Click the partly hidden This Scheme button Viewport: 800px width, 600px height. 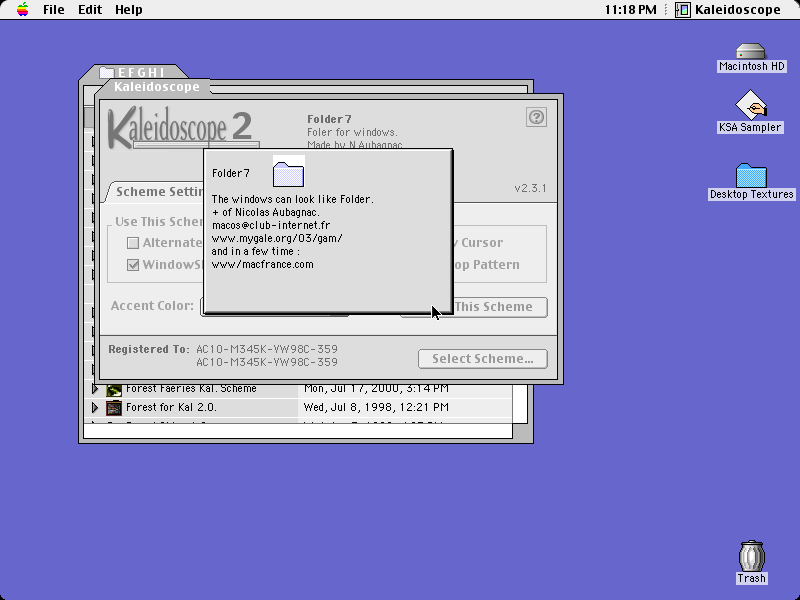click(x=500, y=307)
